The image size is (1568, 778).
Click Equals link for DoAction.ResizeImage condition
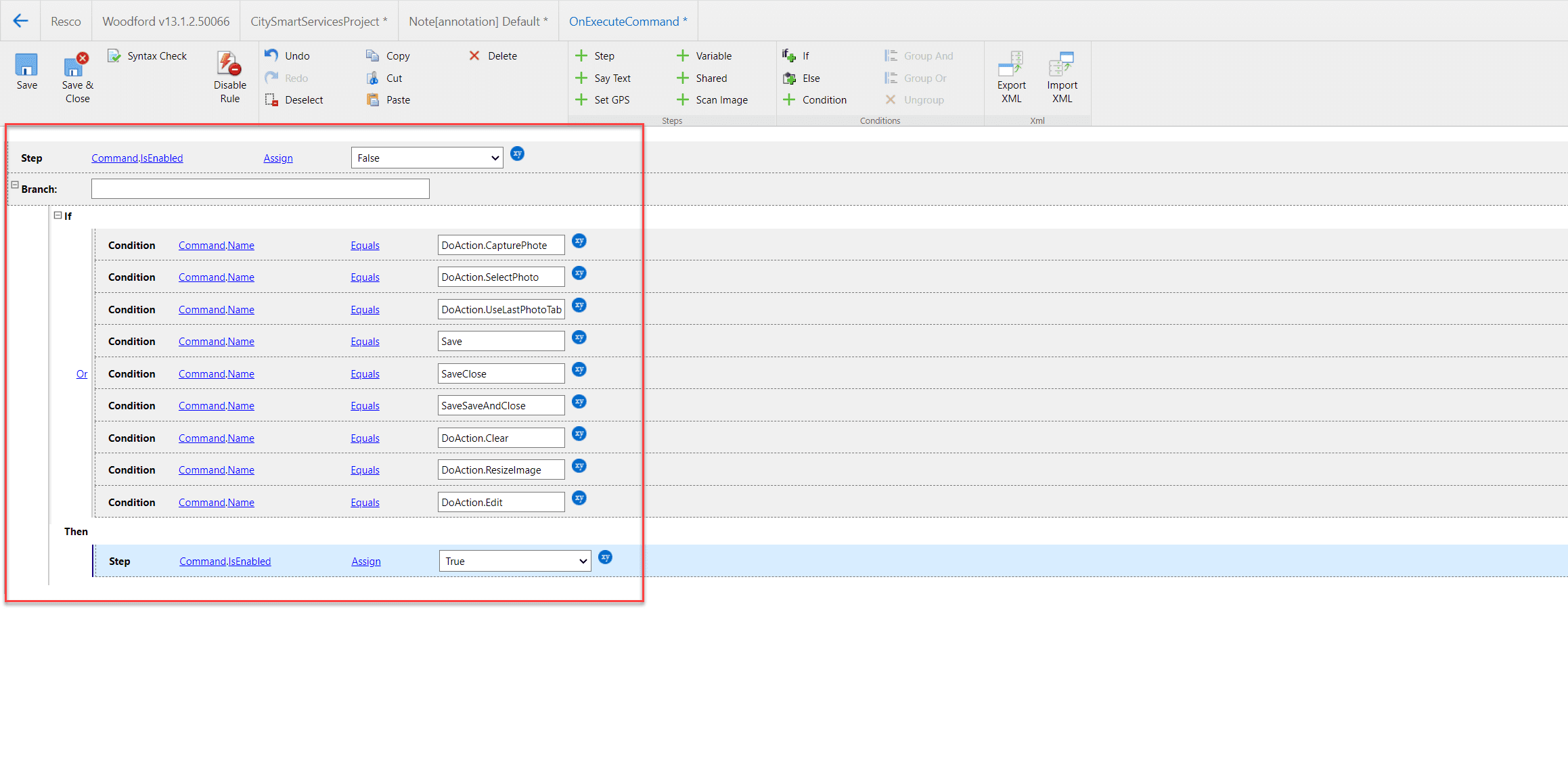click(365, 470)
